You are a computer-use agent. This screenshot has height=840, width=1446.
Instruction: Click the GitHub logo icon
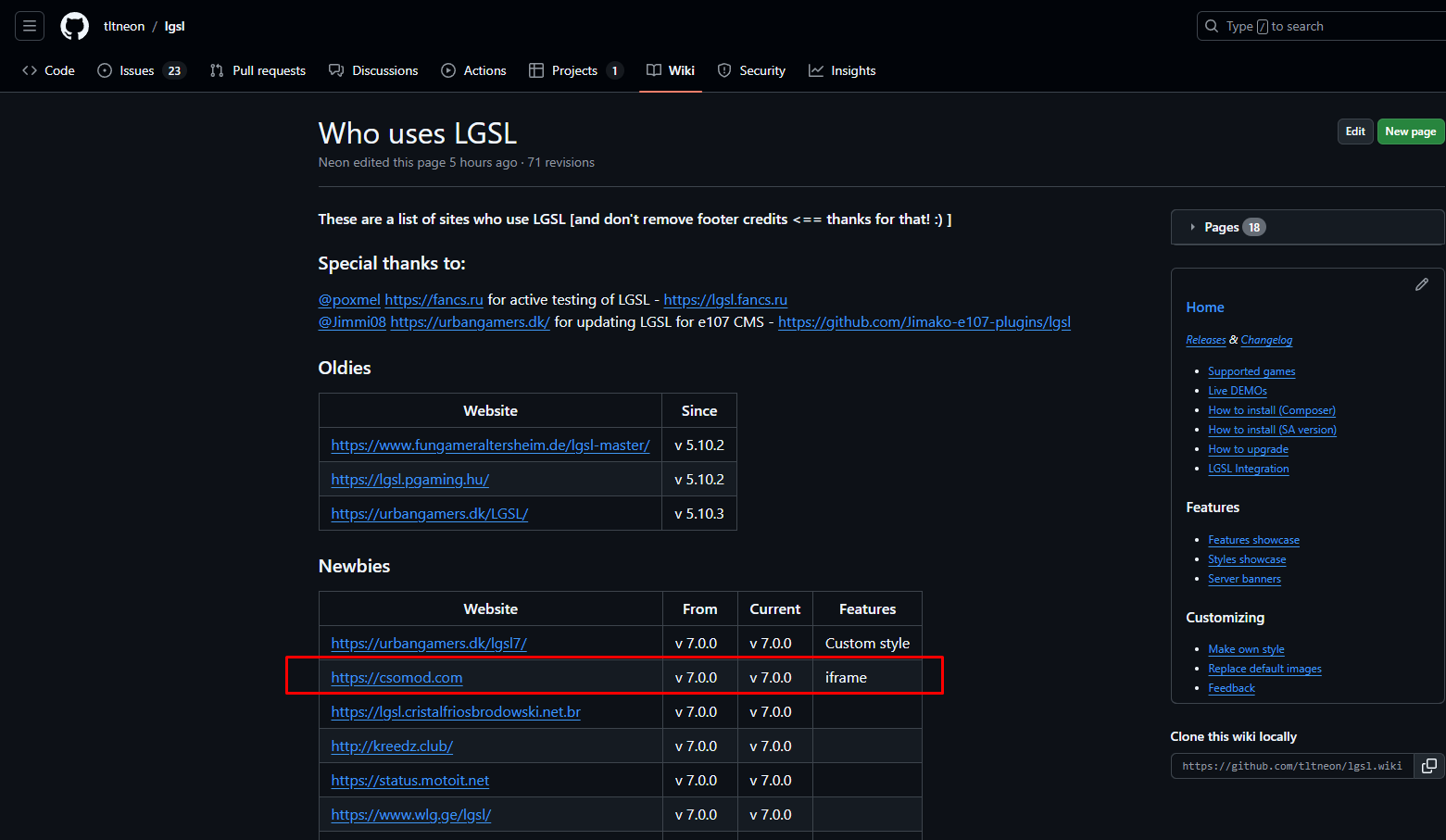click(75, 26)
